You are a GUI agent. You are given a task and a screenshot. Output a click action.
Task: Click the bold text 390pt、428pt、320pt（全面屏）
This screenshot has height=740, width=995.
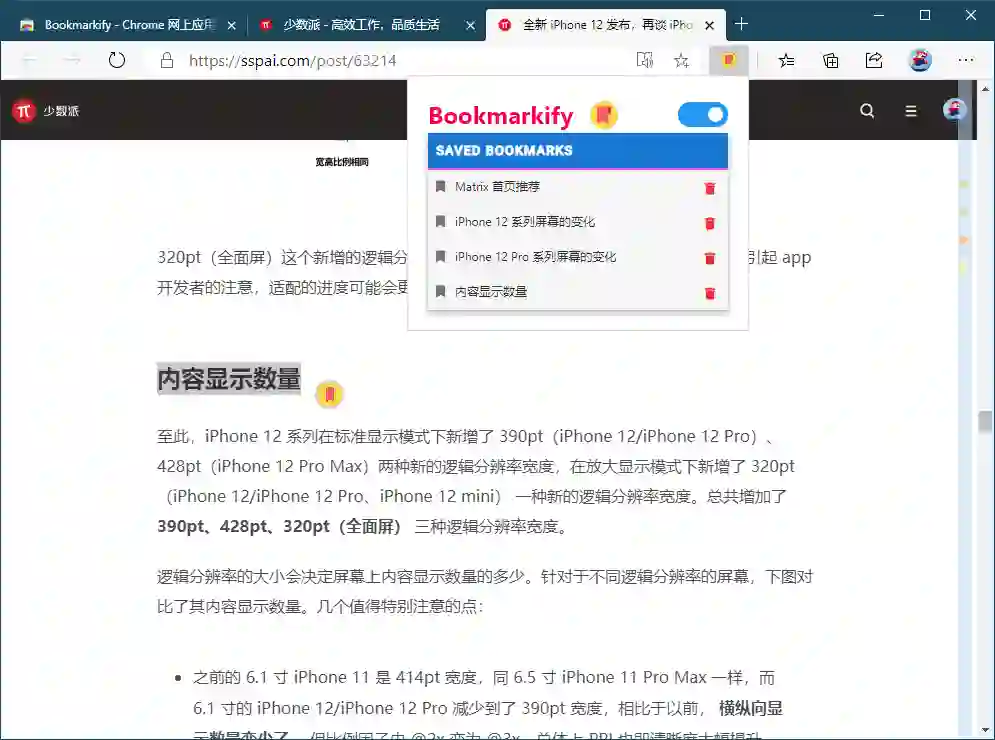pos(279,526)
